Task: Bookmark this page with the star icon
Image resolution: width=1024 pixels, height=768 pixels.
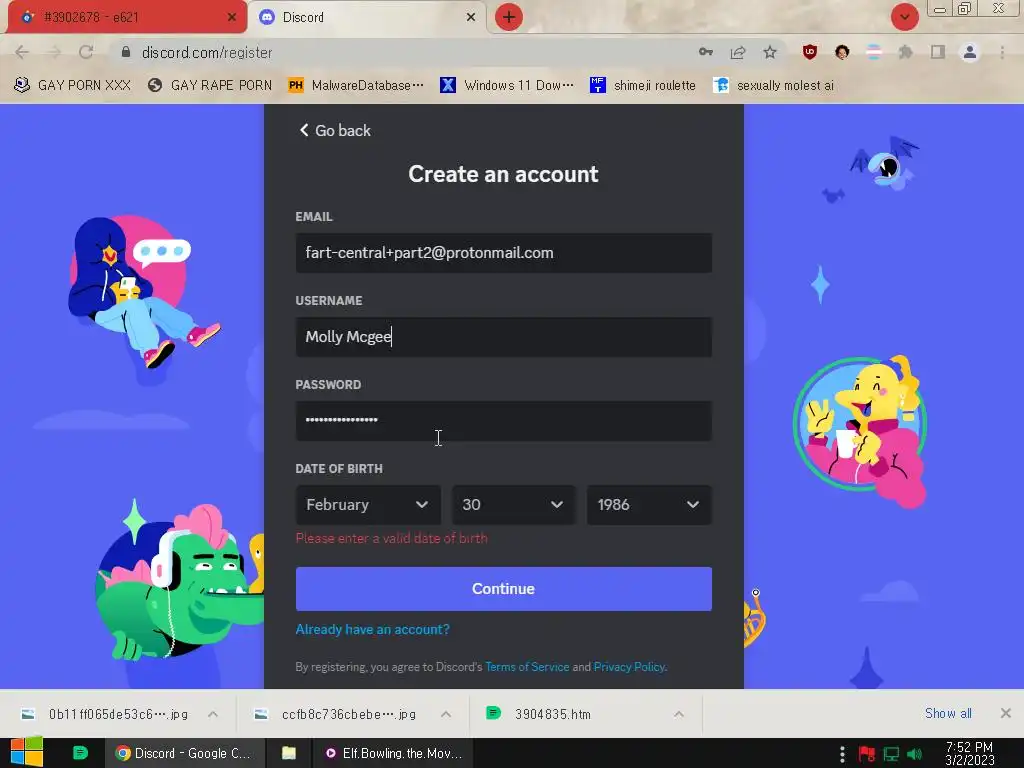Action: [x=770, y=52]
